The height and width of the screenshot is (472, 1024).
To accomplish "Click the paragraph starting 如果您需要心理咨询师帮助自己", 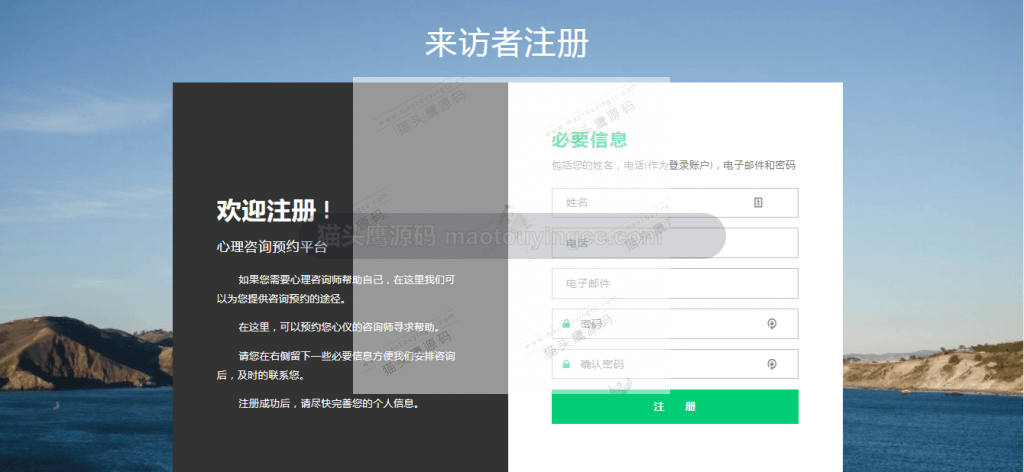I will (x=336, y=289).
